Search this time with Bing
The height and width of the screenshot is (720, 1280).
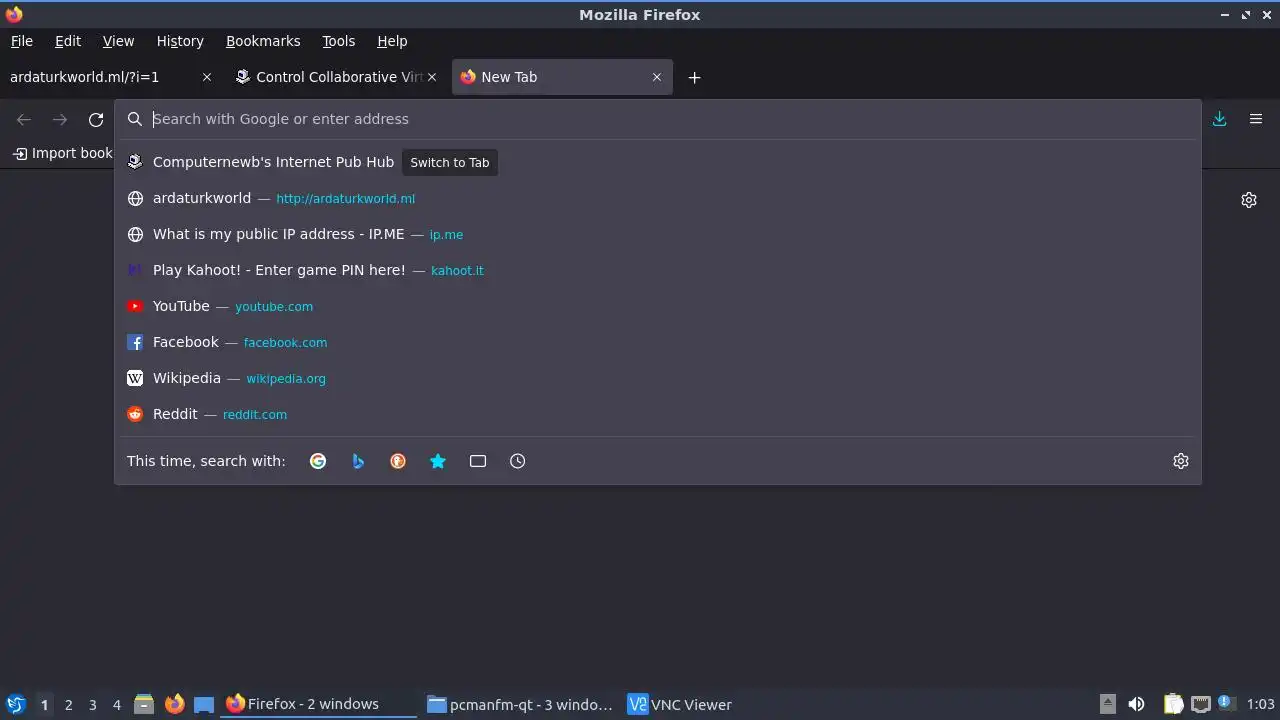pyautogui.click(x=358, y=461)
